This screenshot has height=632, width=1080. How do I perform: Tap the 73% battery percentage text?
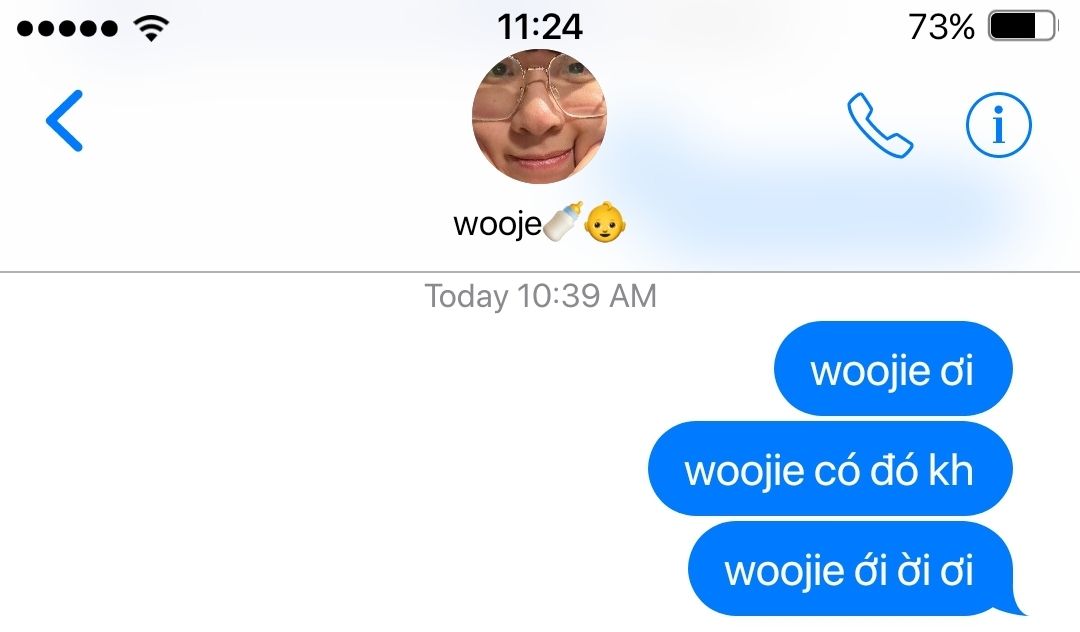click(x=941, y=27)
